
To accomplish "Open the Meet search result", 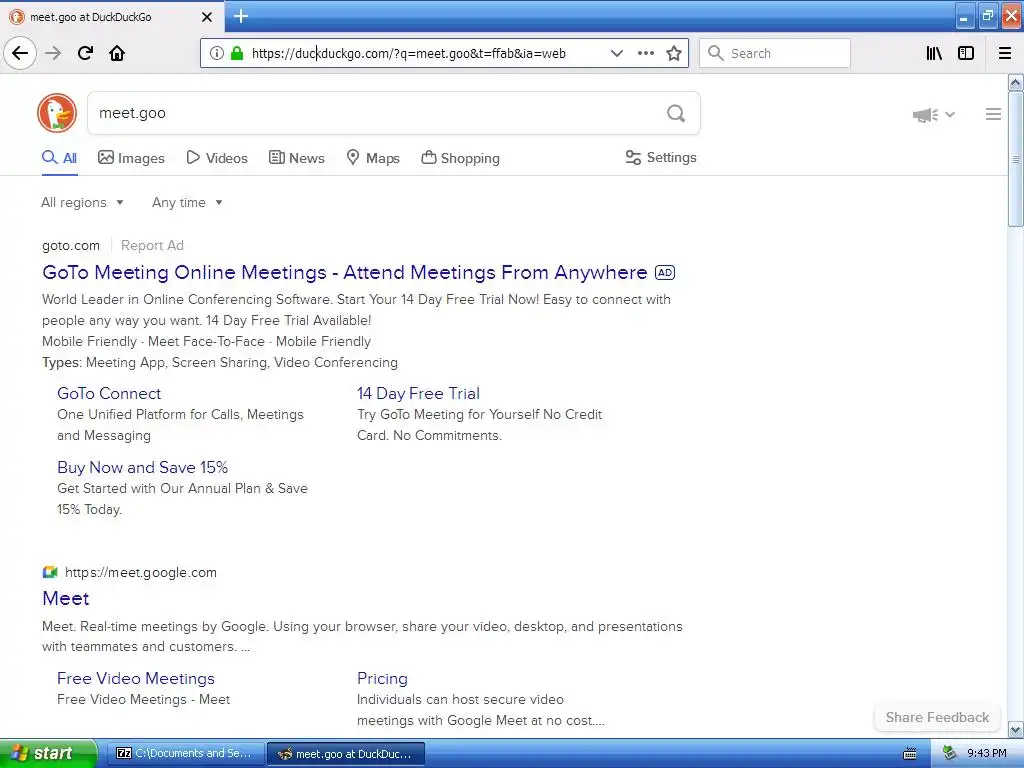I will (x=65, y=598).
